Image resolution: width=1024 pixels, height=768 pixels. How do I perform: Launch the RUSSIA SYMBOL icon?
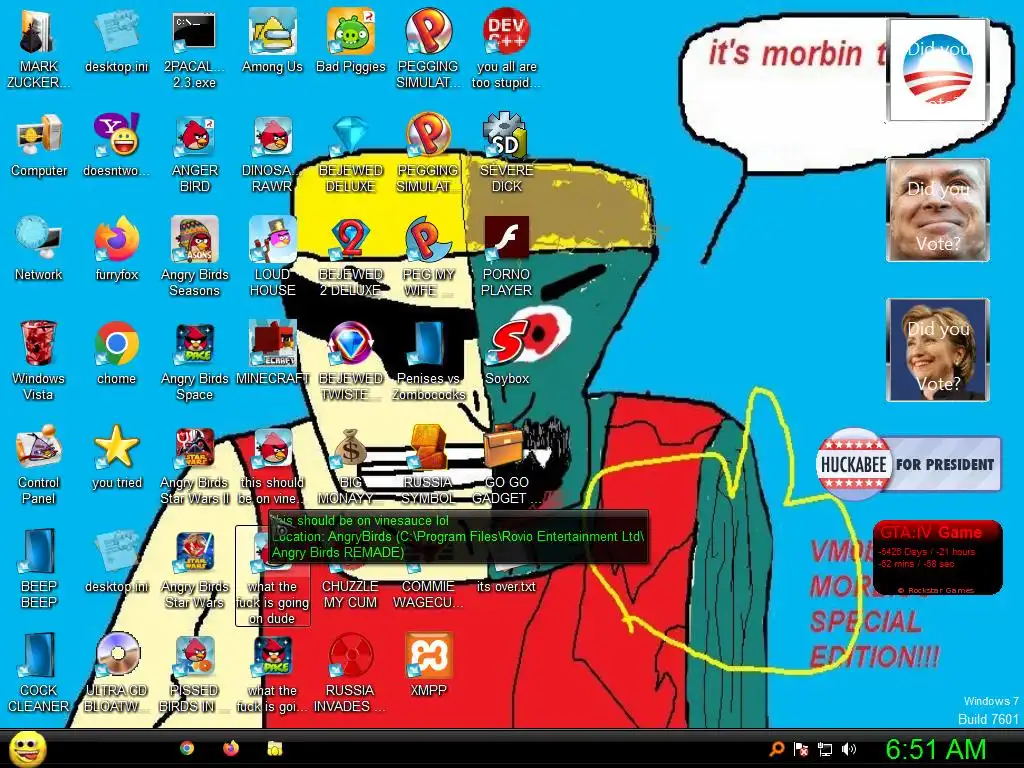(428, 465)
